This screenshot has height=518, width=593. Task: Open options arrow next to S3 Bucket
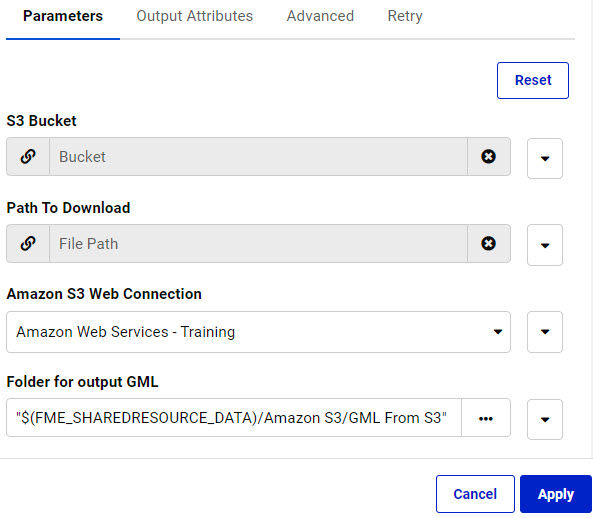tap(545, 158)
